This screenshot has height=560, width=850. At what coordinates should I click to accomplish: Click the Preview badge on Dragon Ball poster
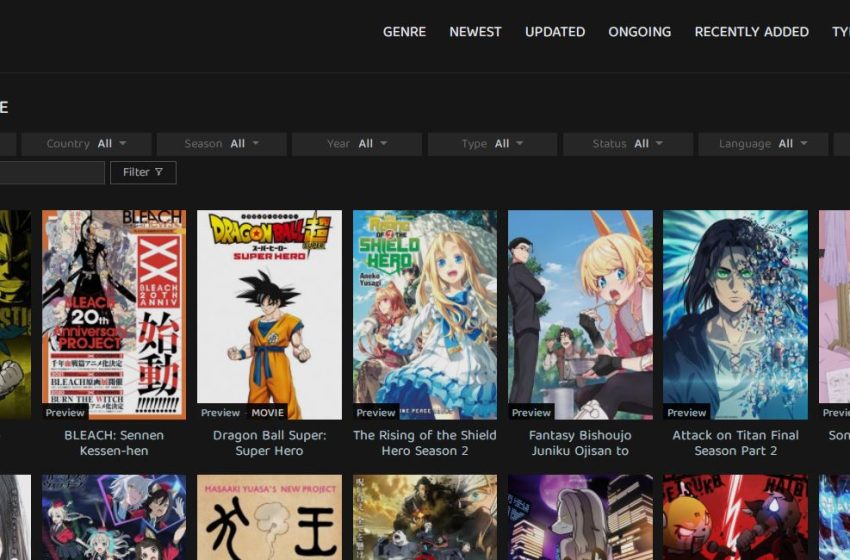point(221,413)
